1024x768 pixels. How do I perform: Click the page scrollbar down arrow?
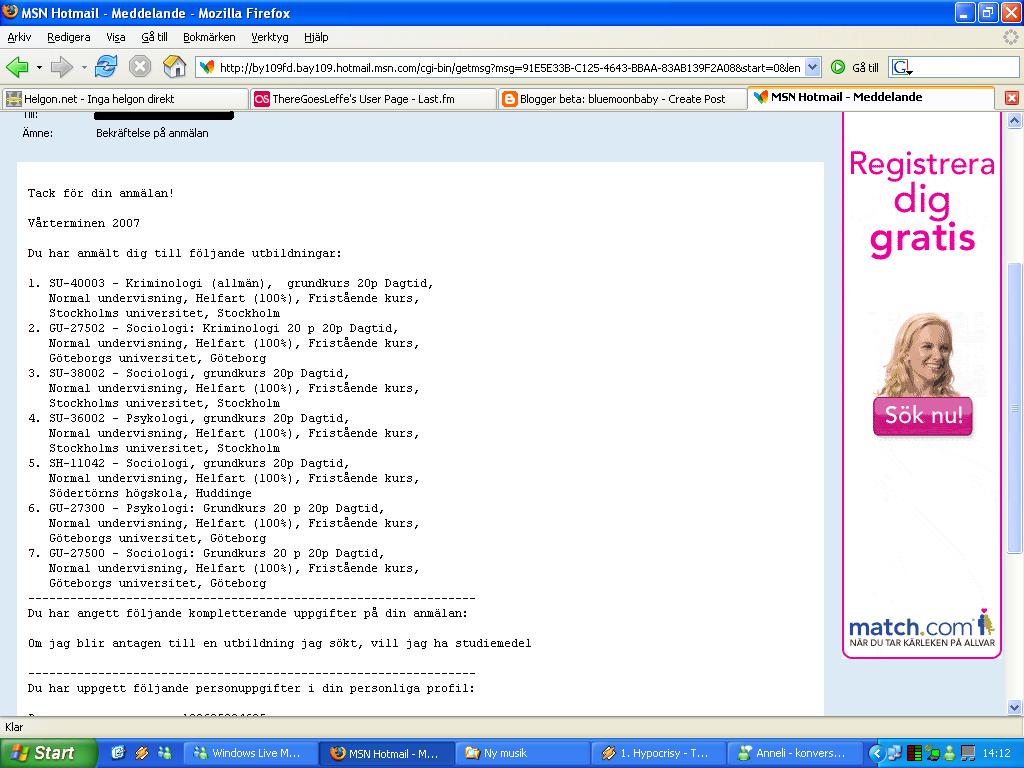click(1014, 707)
